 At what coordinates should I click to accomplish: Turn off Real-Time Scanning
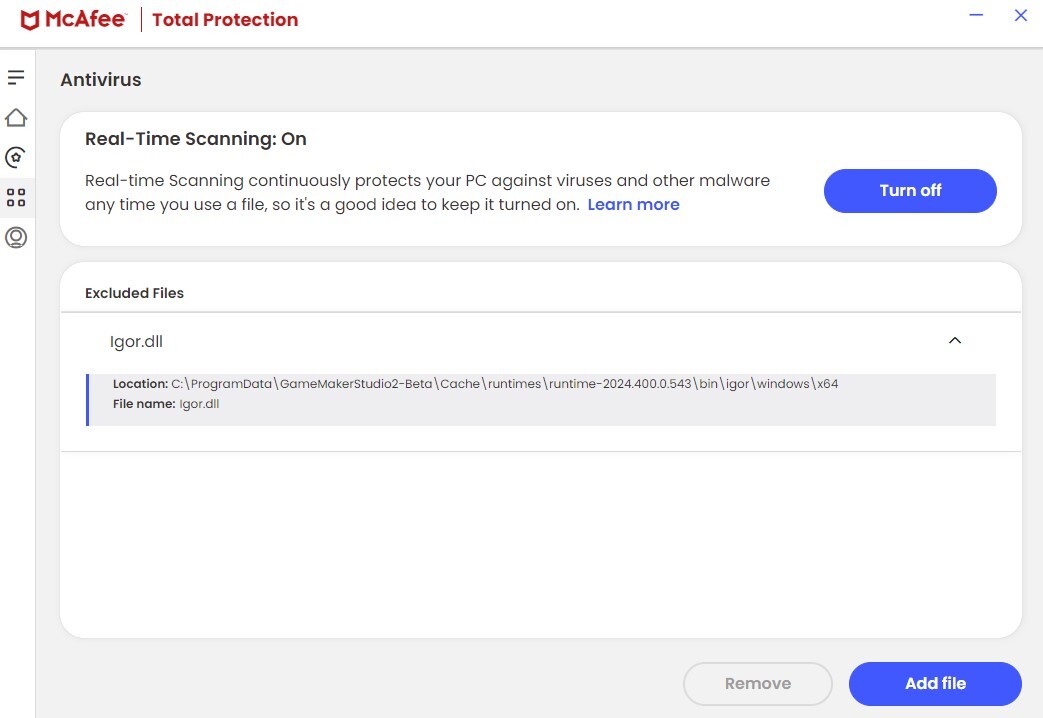910,190
